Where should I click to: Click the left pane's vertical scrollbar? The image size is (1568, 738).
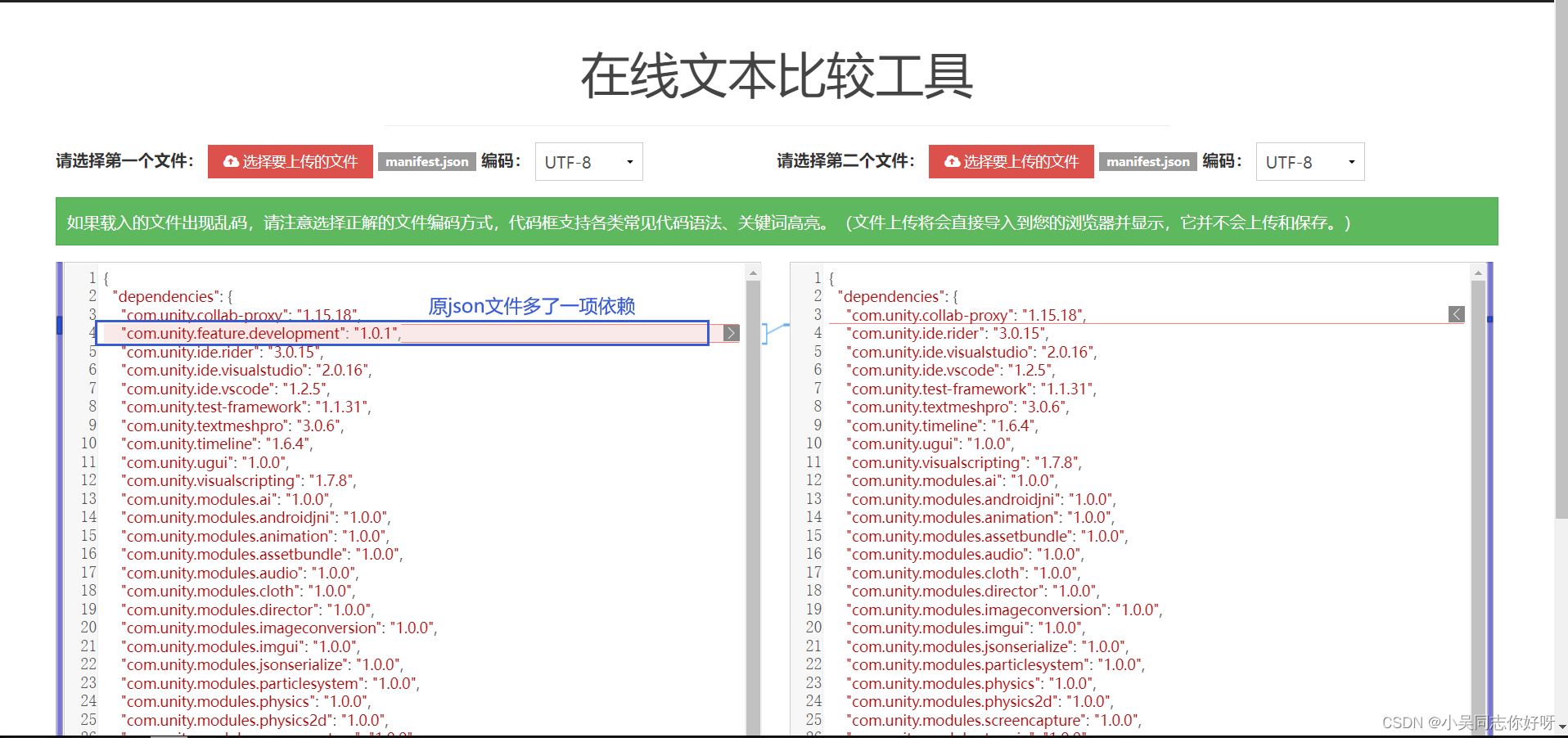coord(752,491)
